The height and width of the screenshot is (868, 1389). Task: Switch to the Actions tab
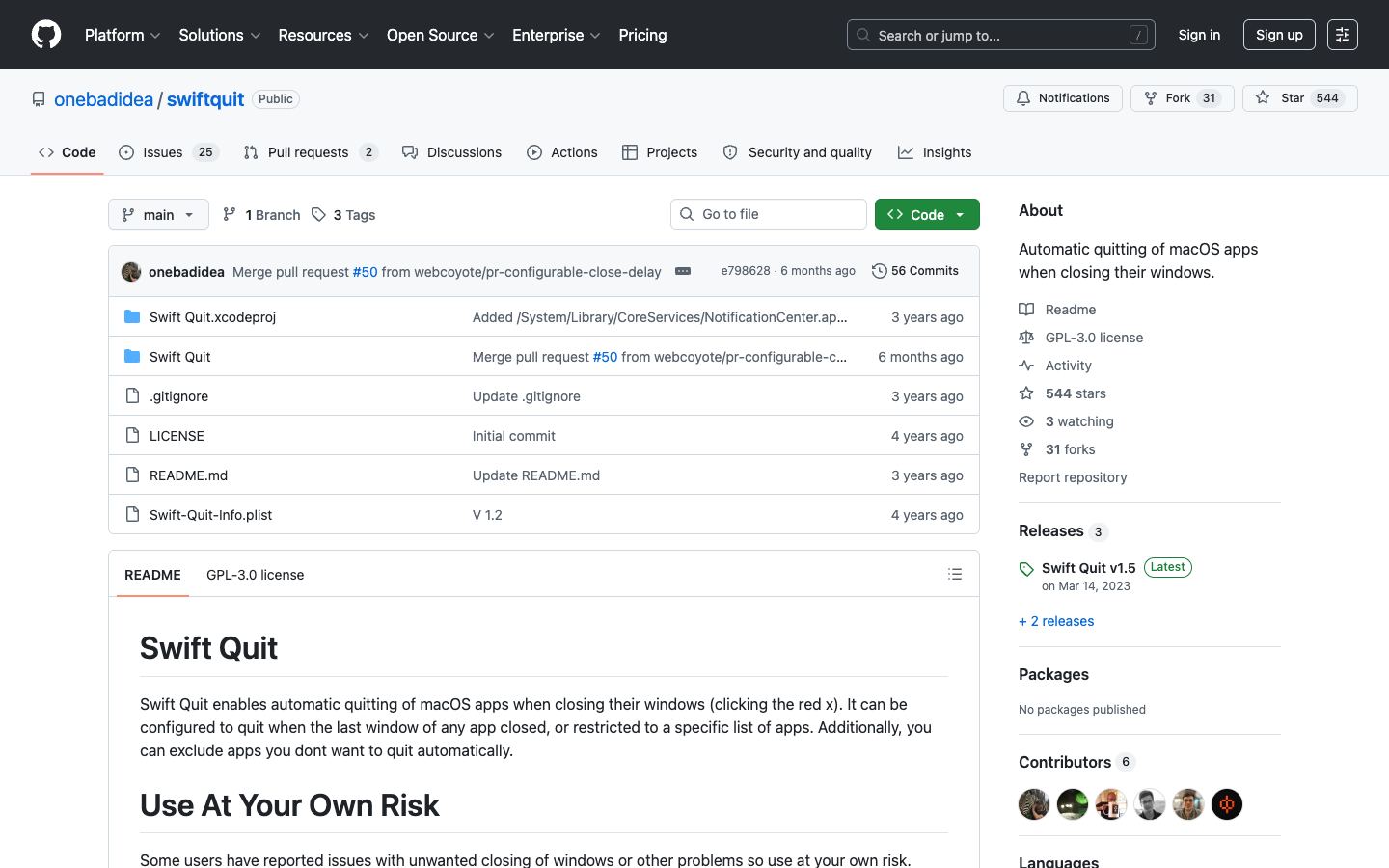562,152
